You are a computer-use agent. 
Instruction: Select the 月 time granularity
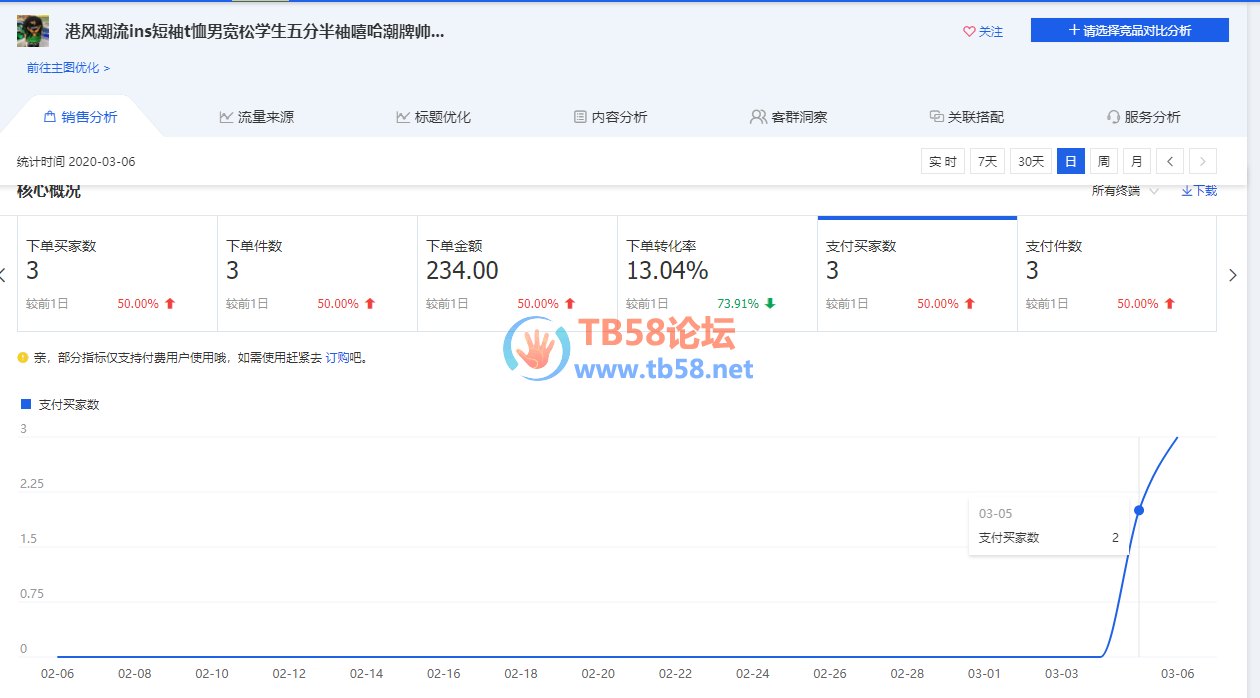[1136, 161]
